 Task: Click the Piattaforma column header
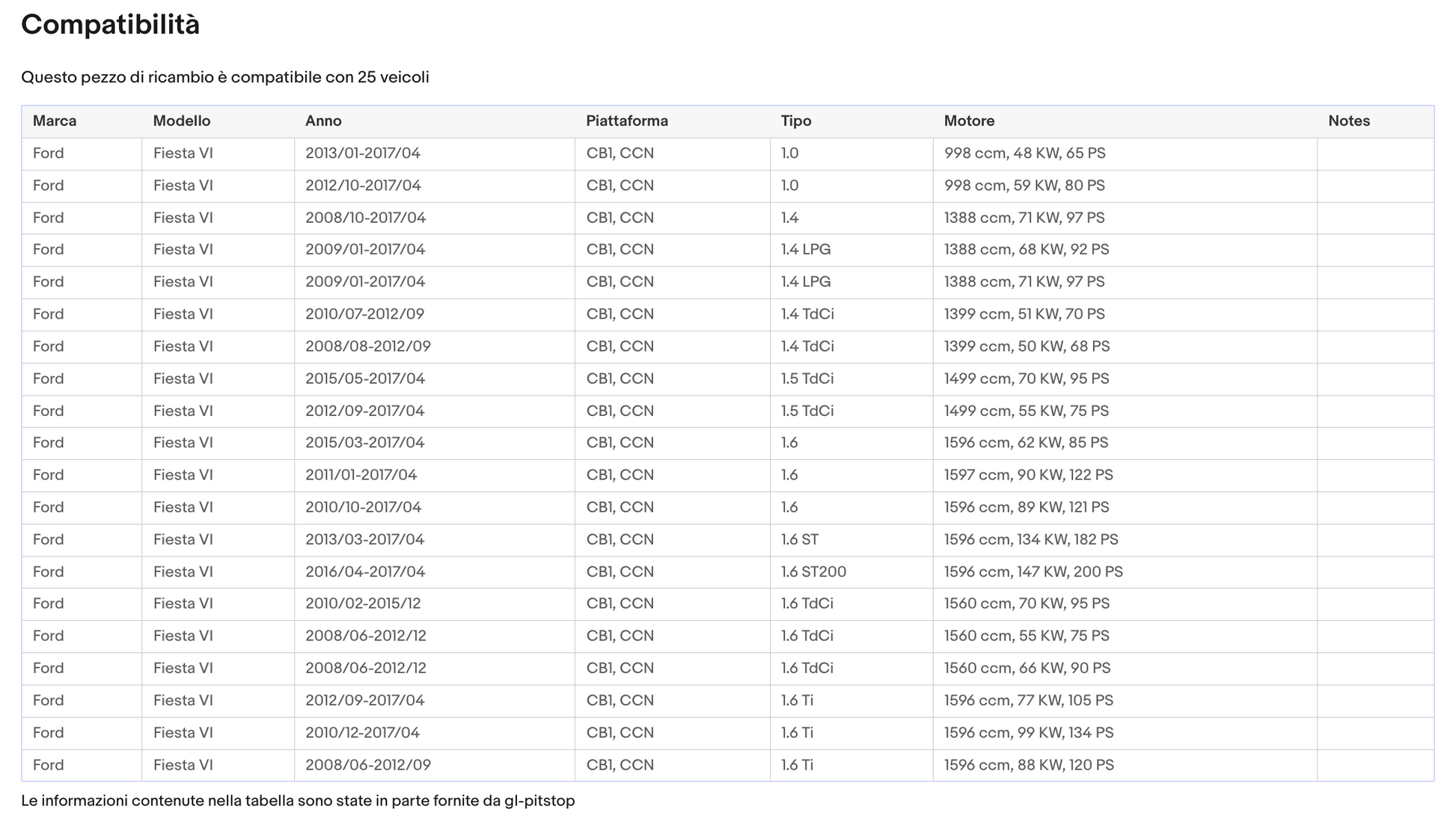point(627,121)
